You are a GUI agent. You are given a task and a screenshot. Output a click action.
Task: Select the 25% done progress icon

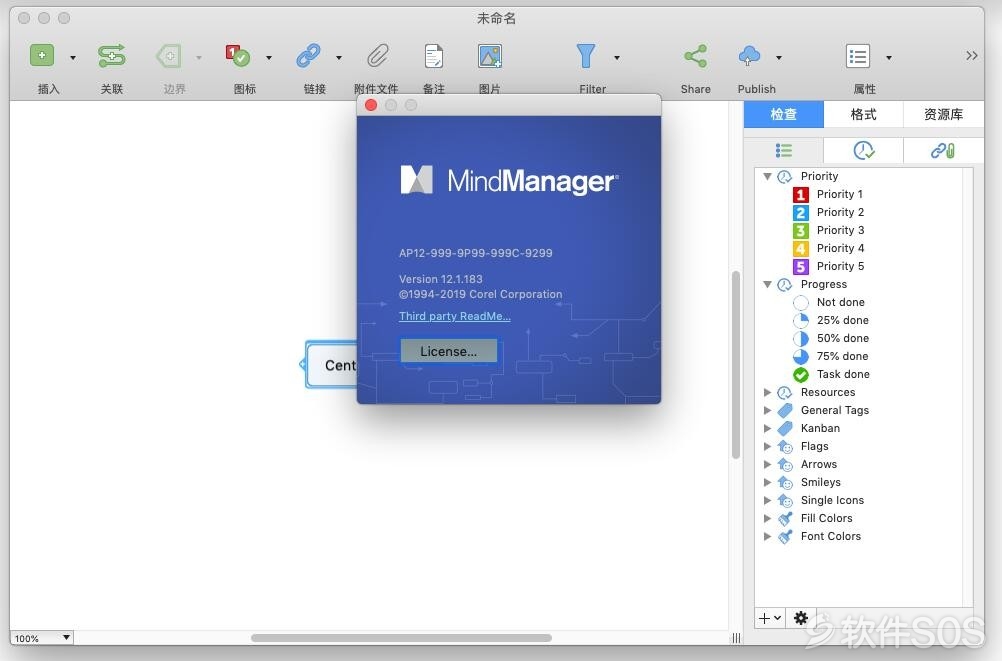point(801,320)
